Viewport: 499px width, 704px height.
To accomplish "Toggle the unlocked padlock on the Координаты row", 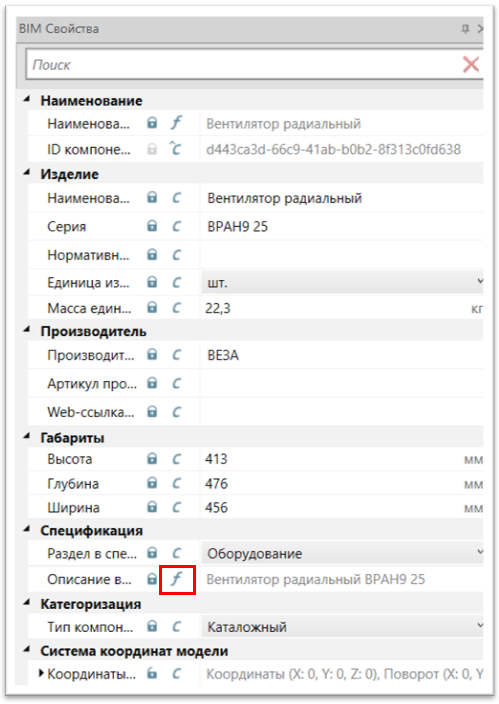I will pos(152,673).
